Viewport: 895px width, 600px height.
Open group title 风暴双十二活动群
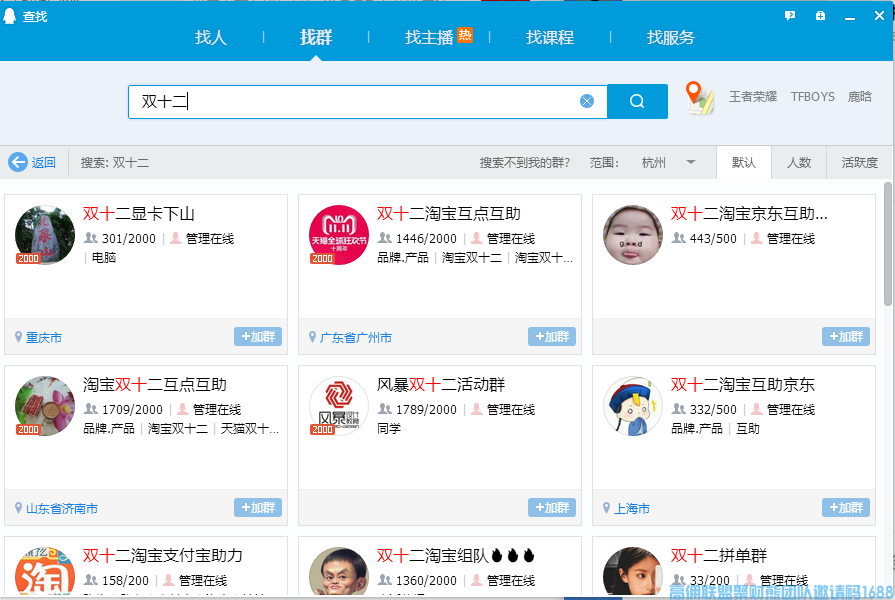coord(441,385)
